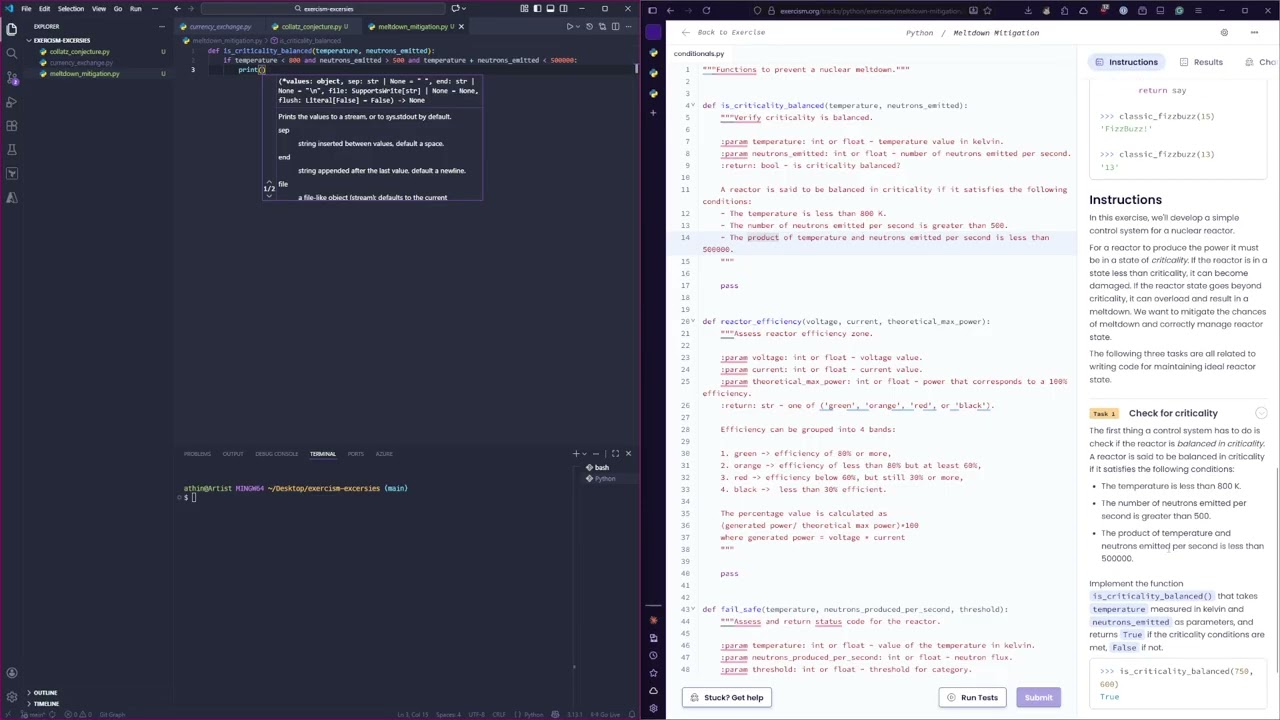The width and height of the screenshot is (1280, 720).
Task: Open browser sidebar history clock
Action: click(x=653, y=655)
